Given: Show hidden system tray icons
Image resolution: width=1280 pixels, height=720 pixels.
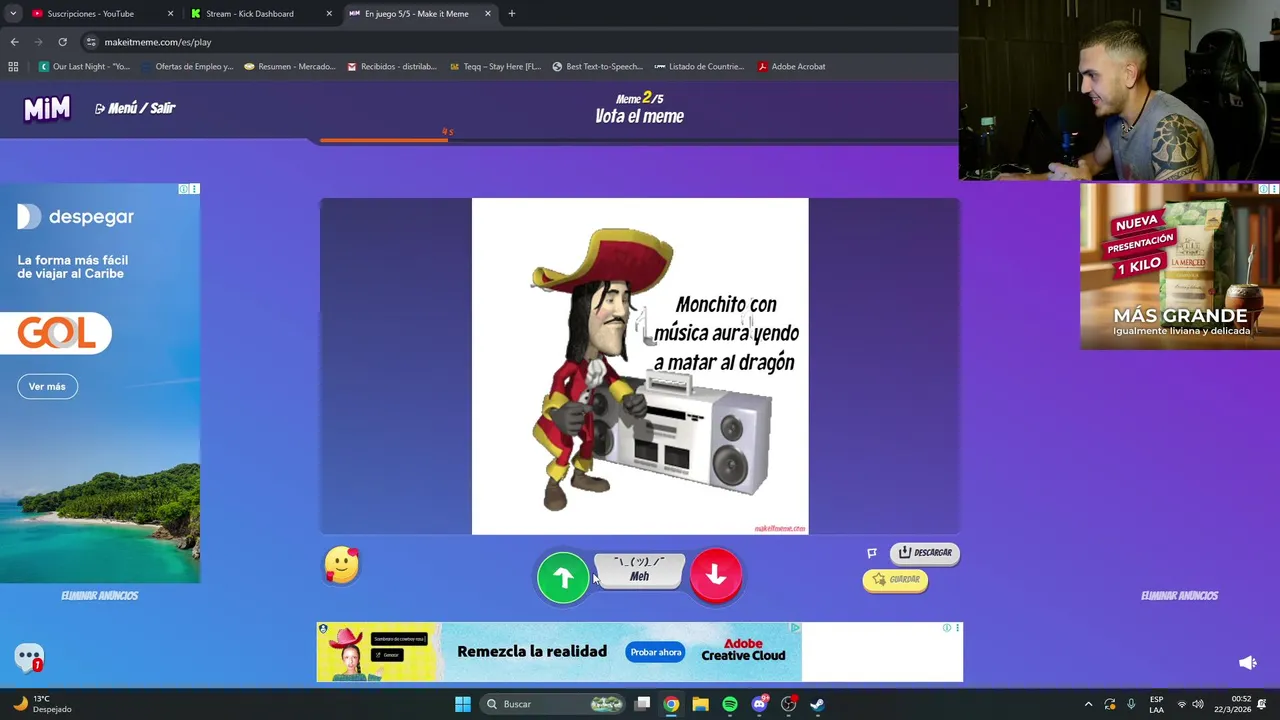Looking at the screenshot, I should (1088, 704).
